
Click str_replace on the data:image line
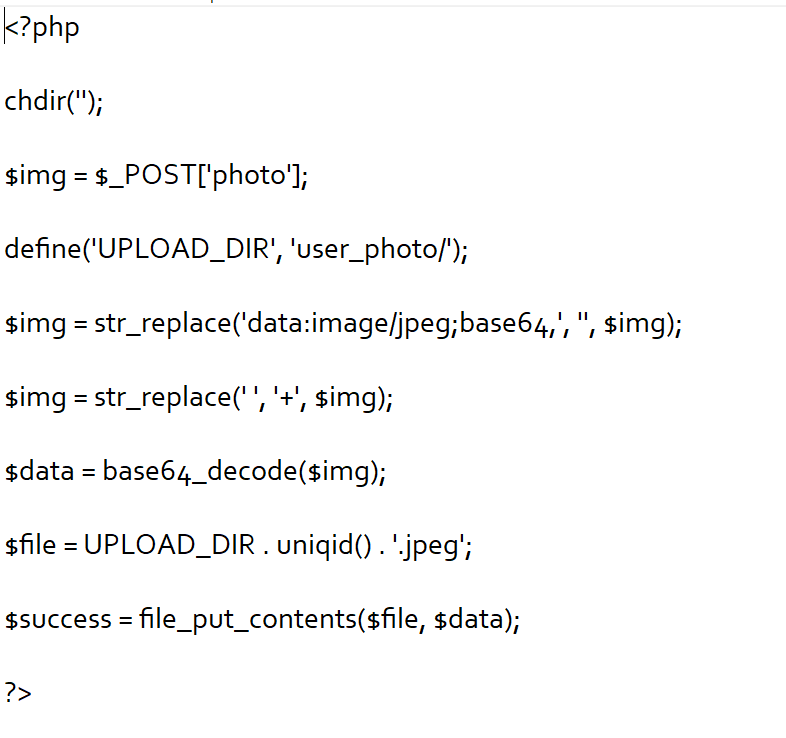pyautogui.click(x=163, y=323)
